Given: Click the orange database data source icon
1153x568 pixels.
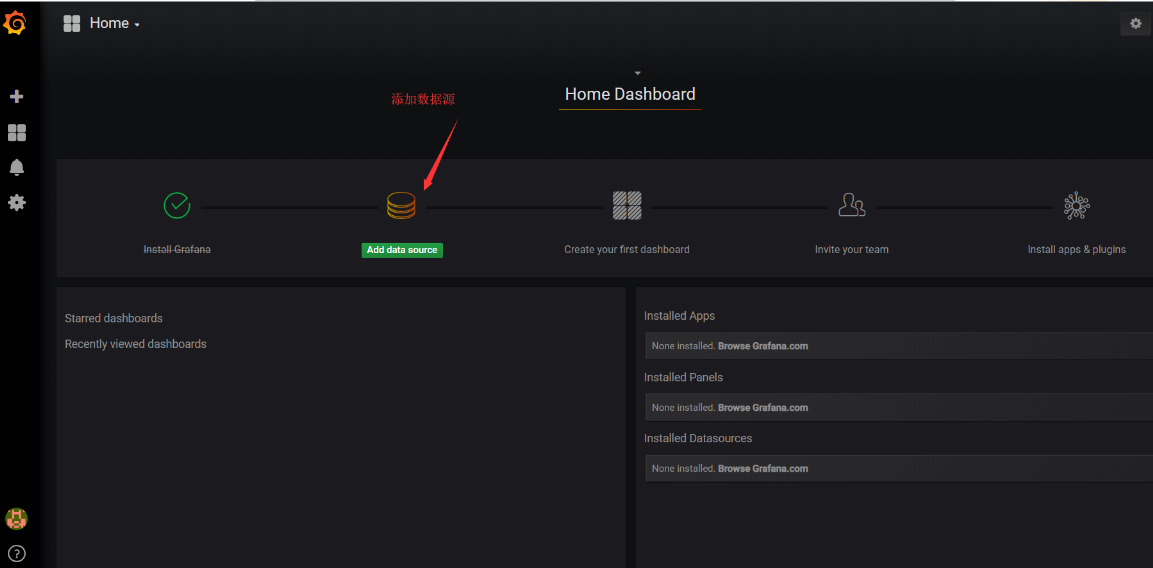Looking at the screenshot, I should tap(401, 206).
